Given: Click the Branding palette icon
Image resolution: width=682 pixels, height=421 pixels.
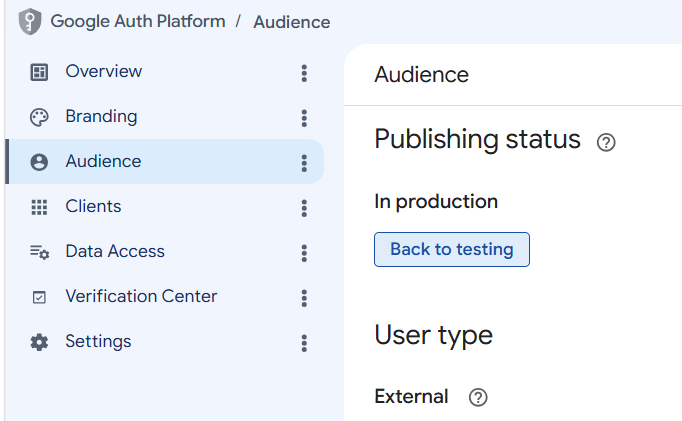Looking at the screenshot, I should [x=39, y=117].
